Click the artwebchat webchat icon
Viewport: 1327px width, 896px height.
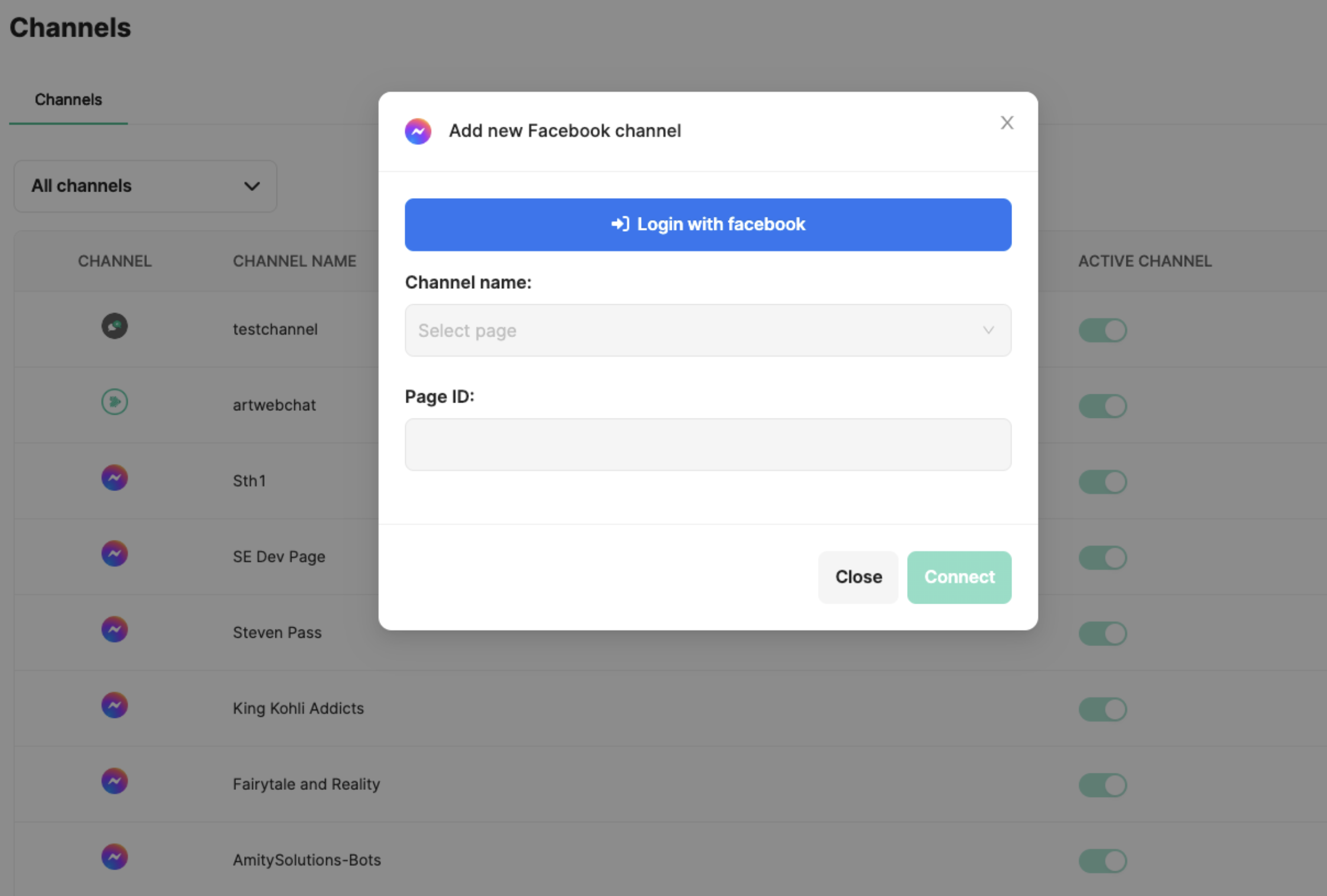[x=114, y=402]
